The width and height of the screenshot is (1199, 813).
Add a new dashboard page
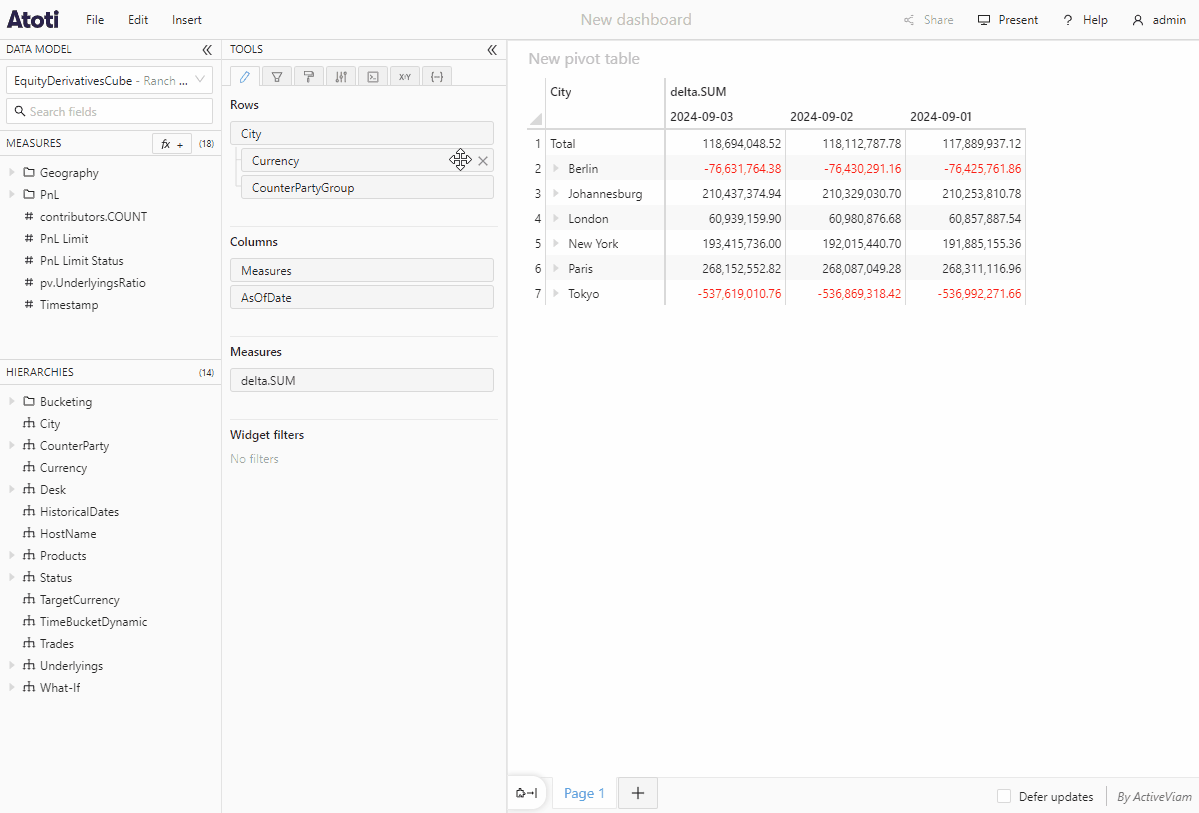(638, 793)
